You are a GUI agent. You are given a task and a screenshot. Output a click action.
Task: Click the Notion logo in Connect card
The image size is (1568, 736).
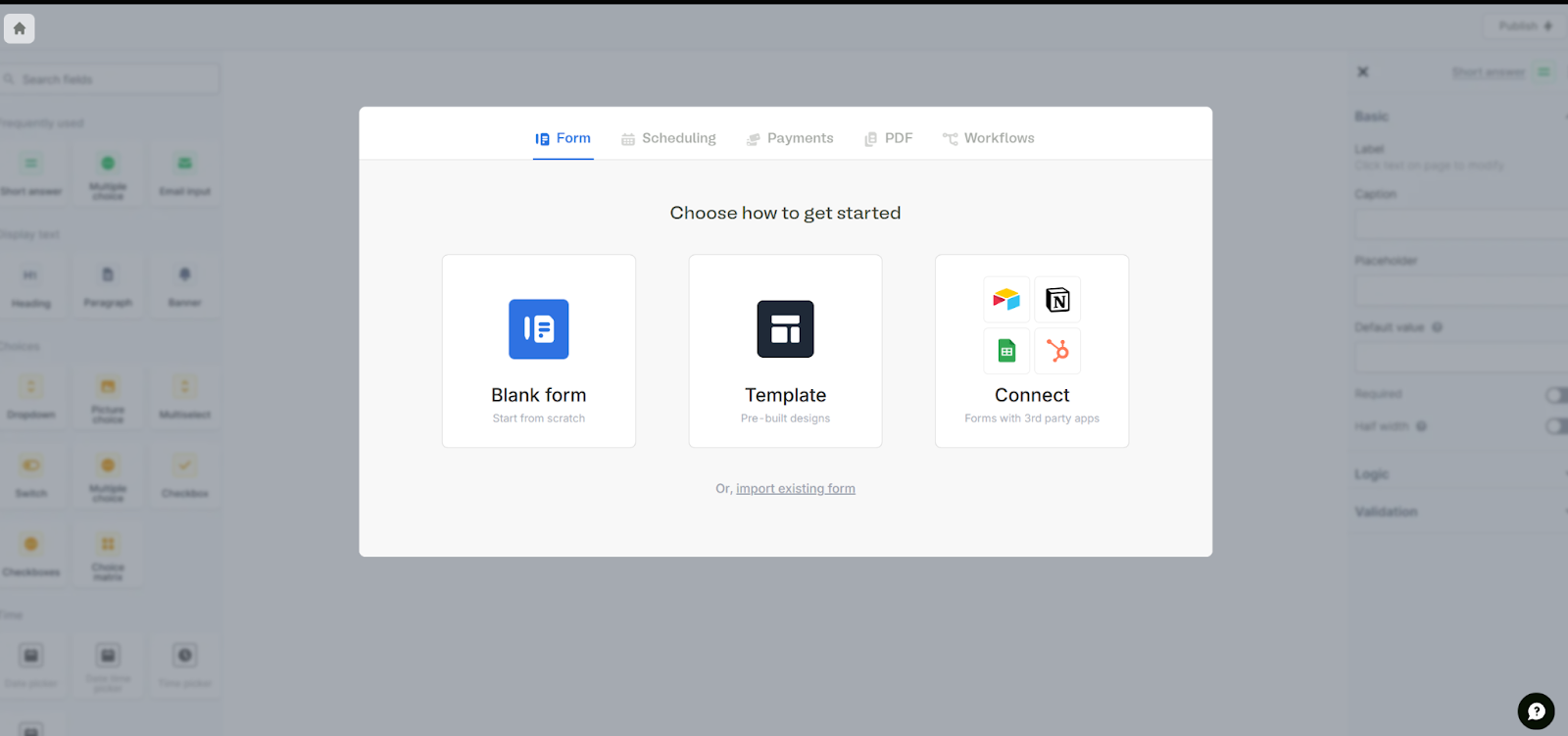(x=1057, y=300)
